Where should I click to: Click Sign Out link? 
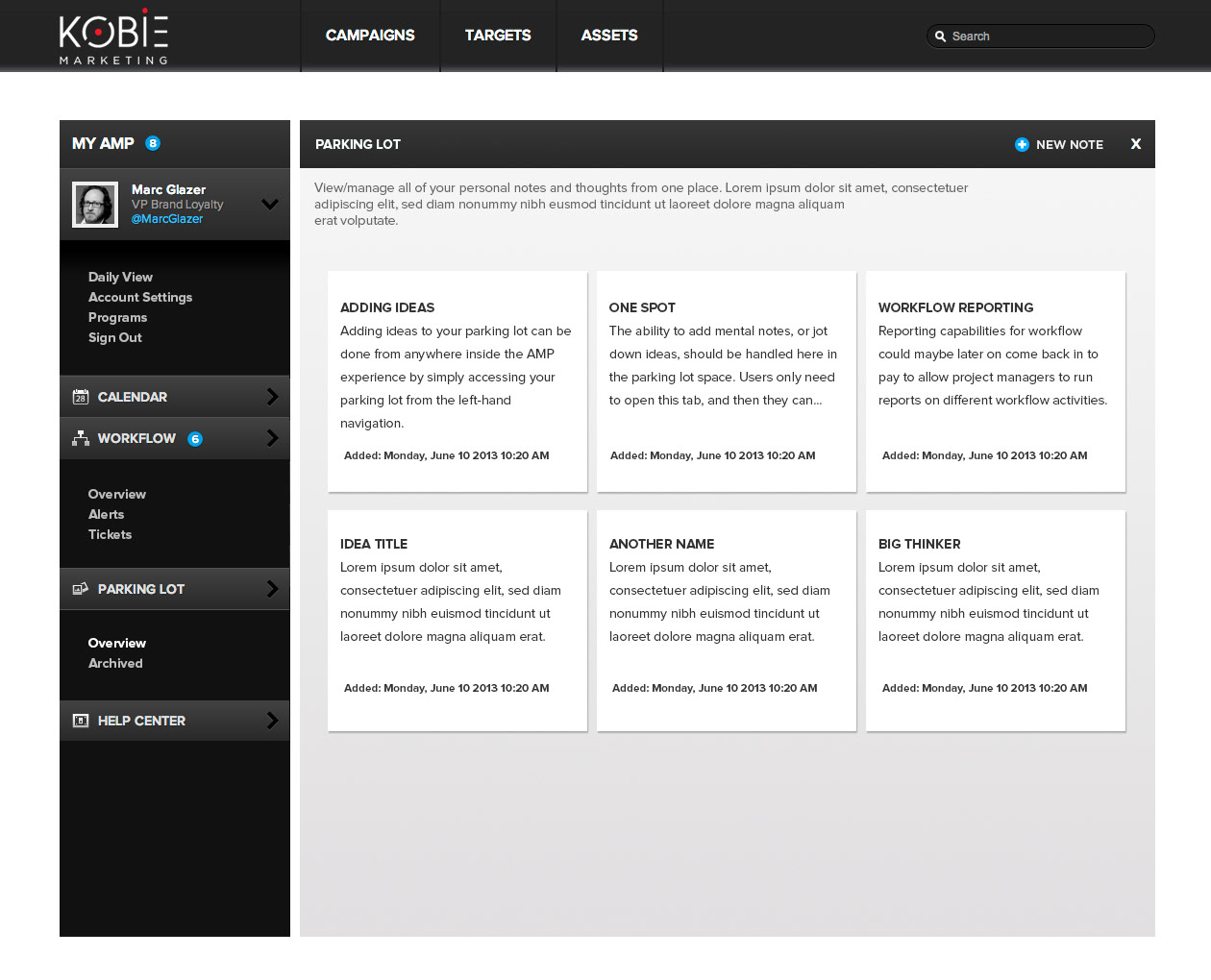coord(115,337)
